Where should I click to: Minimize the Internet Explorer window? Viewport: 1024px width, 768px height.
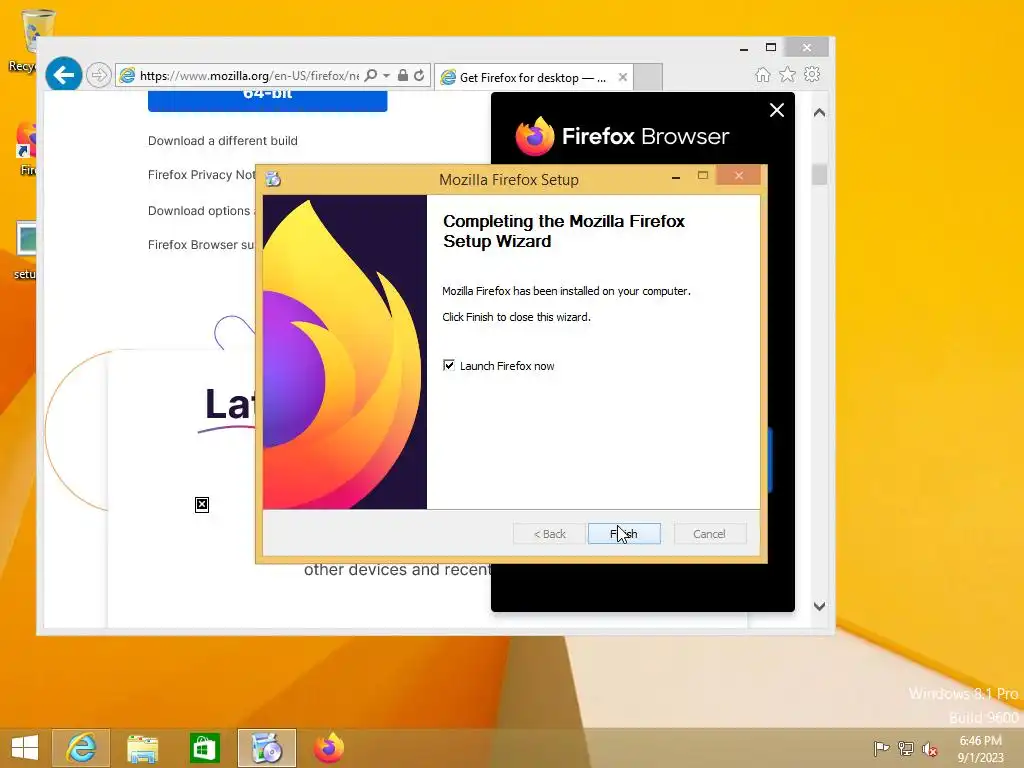[744, 48]
